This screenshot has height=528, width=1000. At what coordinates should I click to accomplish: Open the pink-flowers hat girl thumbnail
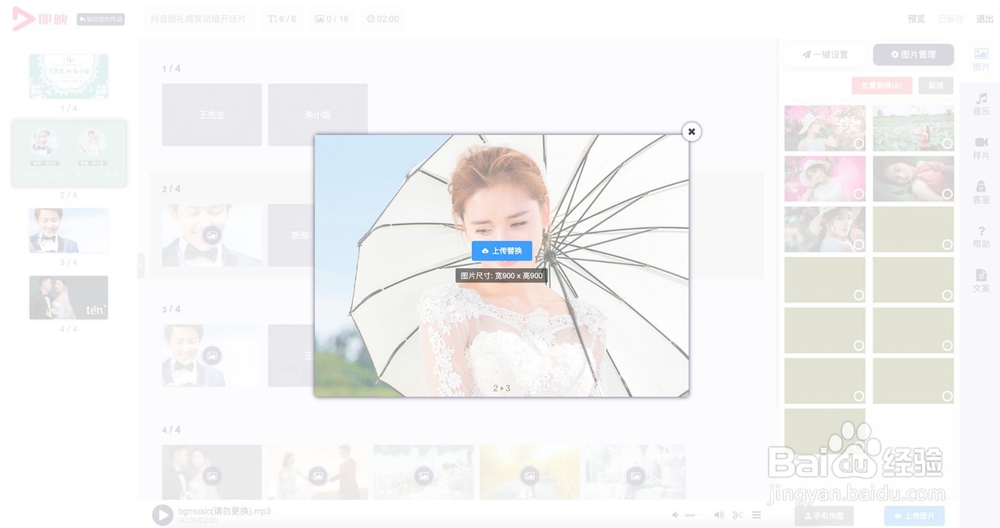(825, 128)
